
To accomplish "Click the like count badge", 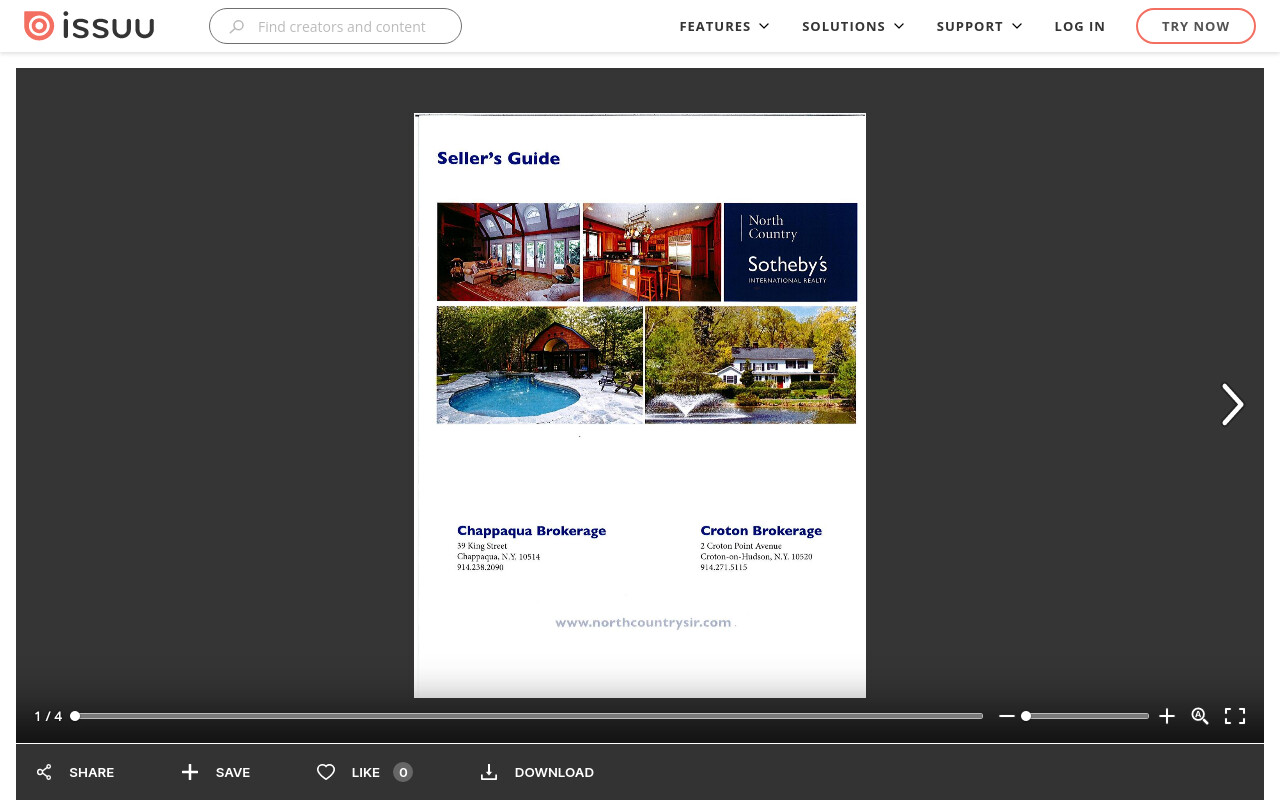I will [403, 772].
